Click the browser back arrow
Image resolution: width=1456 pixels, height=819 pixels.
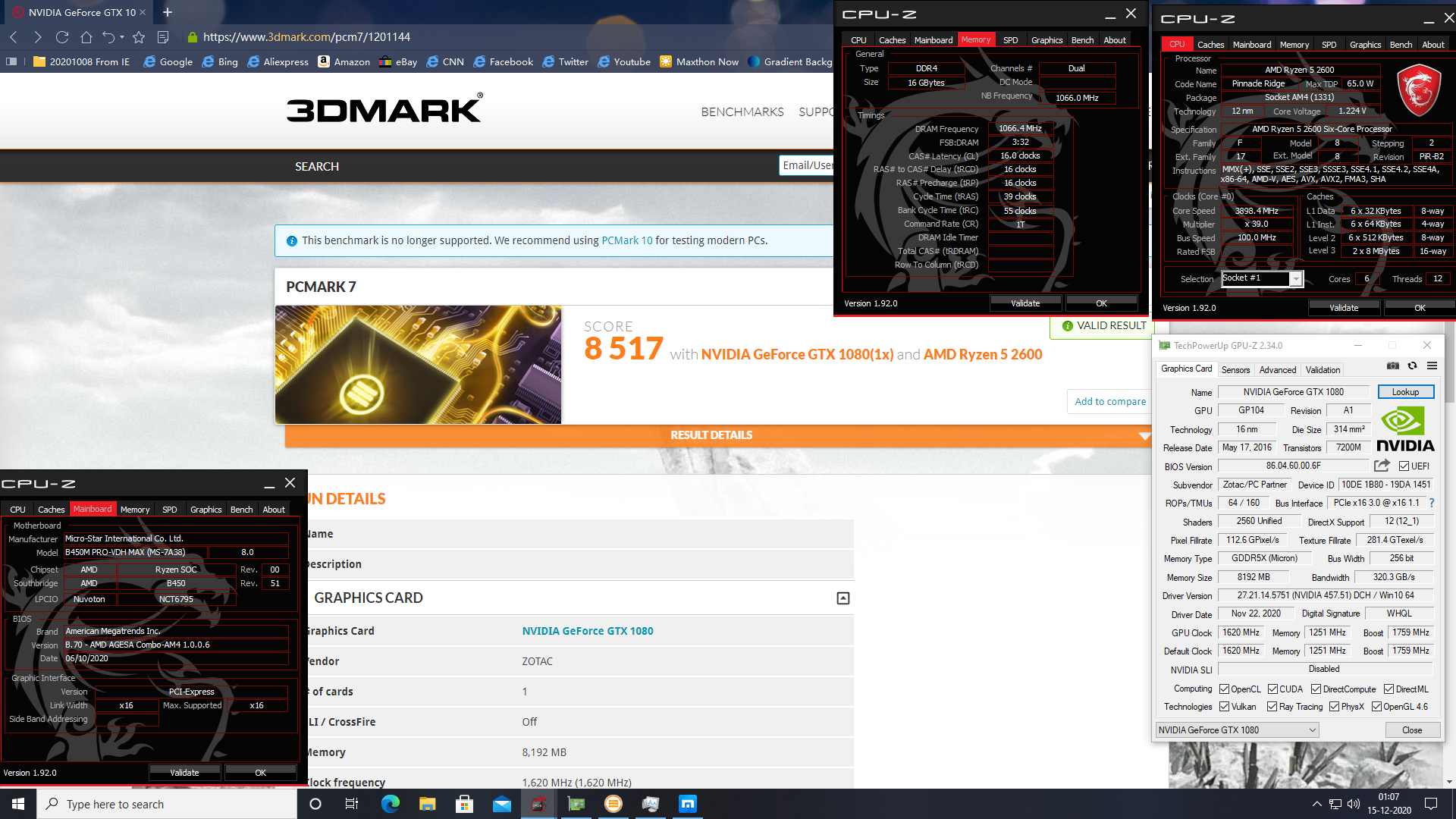pos(14,37)
